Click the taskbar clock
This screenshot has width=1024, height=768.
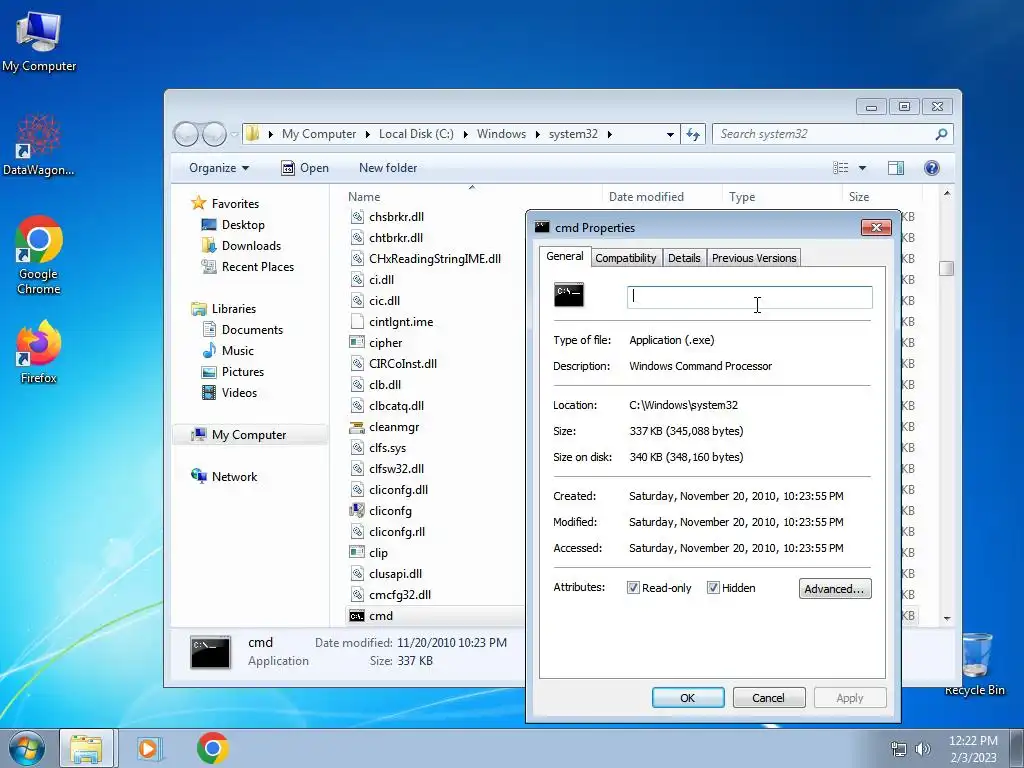[973, 748]
